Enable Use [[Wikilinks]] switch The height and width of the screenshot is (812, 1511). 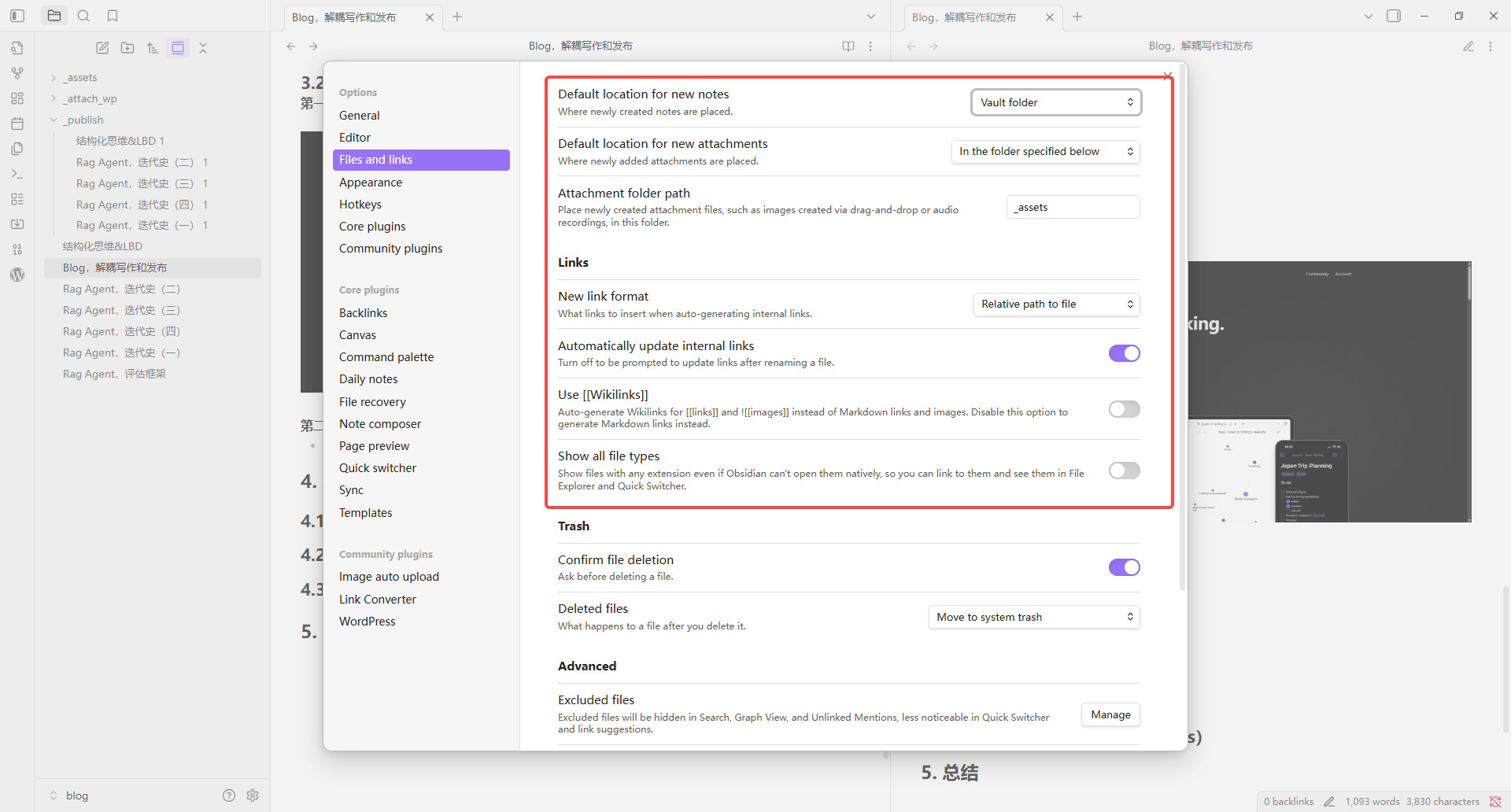pos(1124,409)
